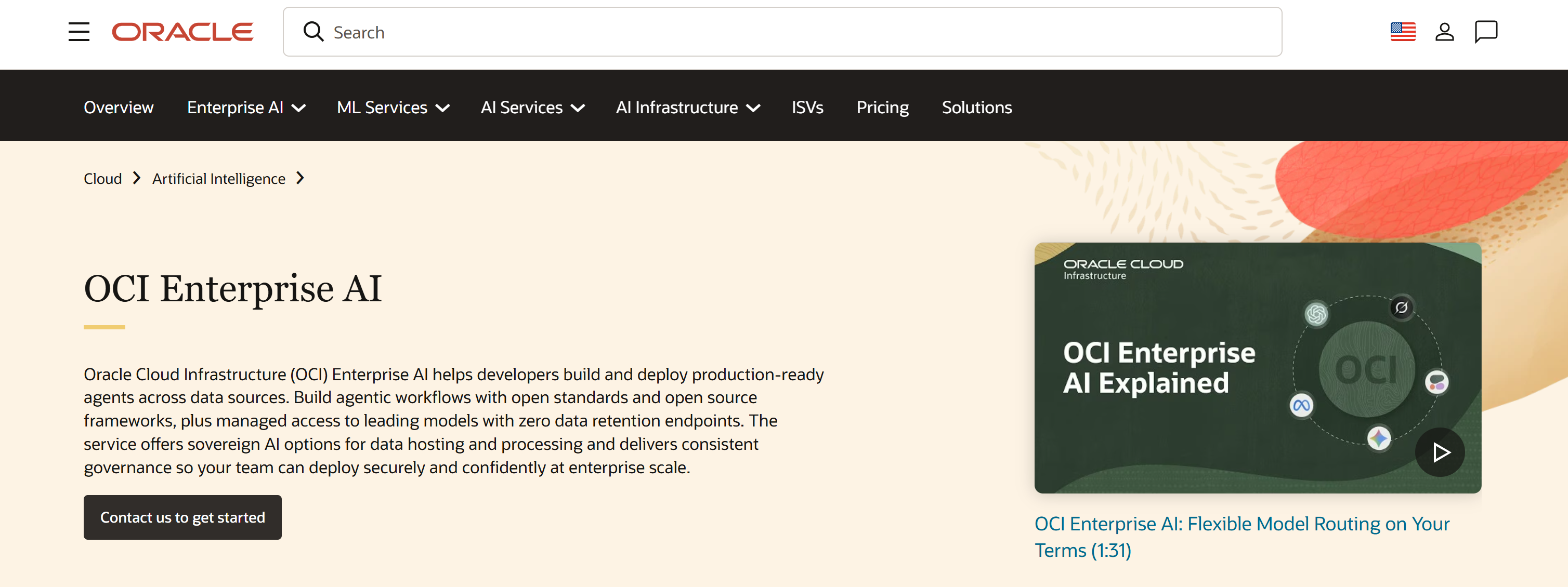Click the OCI Enterprise AI heading
The height and width of the screenshot is (587, 1568).
coord(232,288)
